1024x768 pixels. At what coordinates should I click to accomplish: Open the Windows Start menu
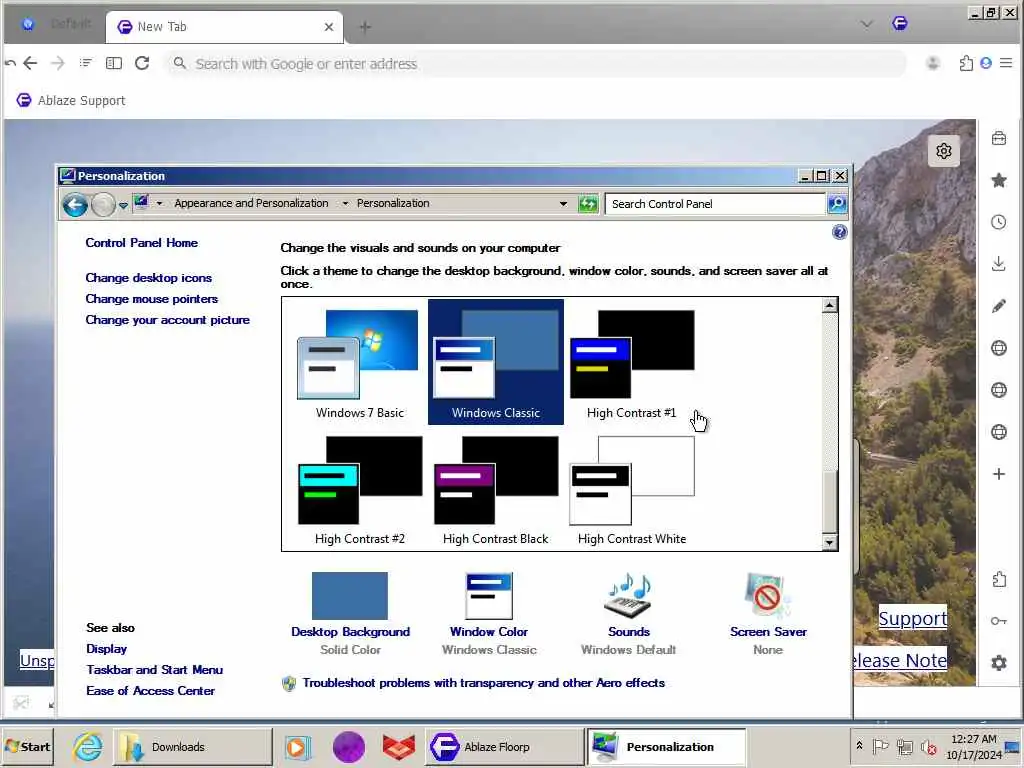27,747
